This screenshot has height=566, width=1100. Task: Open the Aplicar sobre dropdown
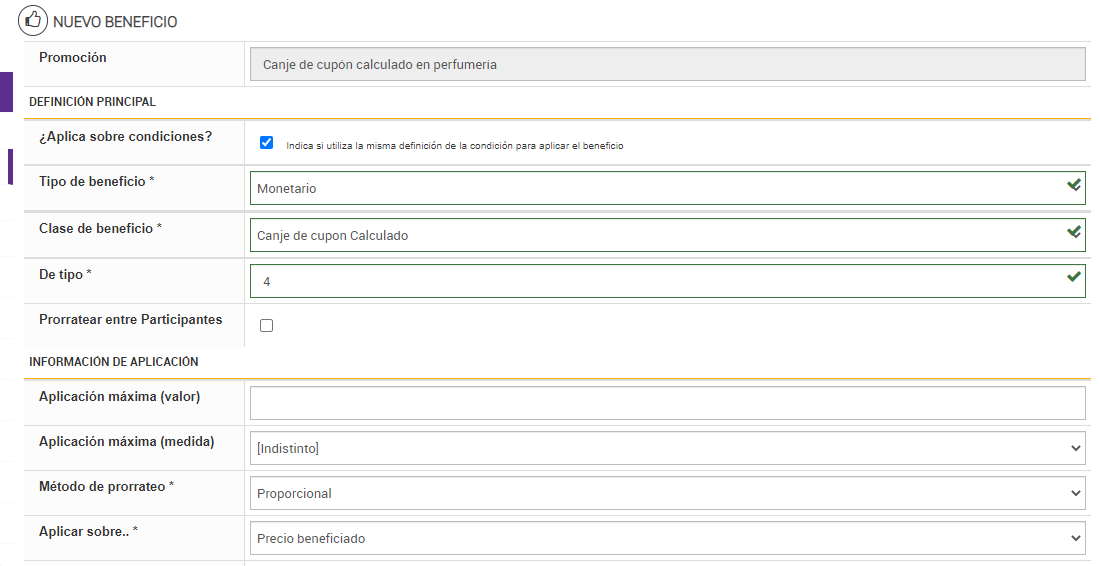(667, 538)
